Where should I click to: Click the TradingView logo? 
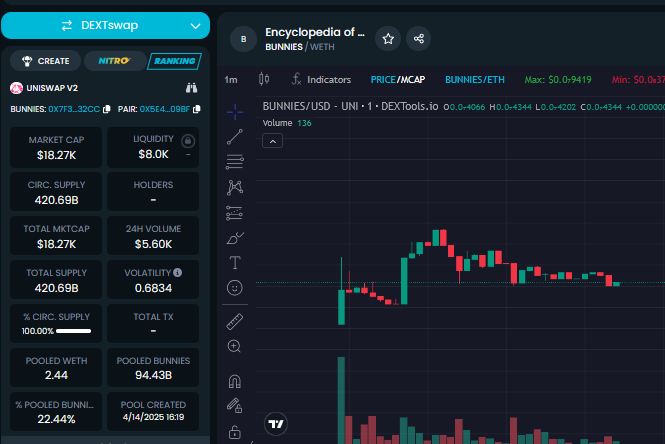click(x=276, y=424)
